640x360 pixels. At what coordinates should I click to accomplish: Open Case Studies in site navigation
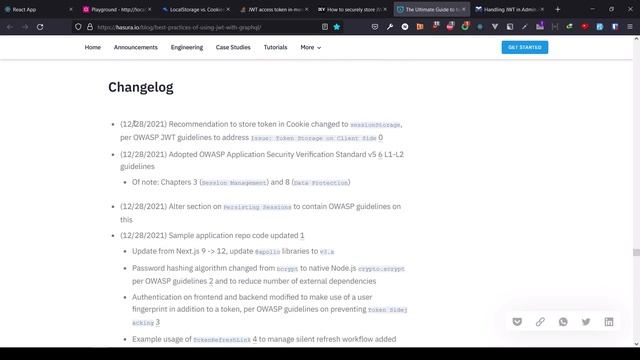pyautogui.click(x=233, y=47)
